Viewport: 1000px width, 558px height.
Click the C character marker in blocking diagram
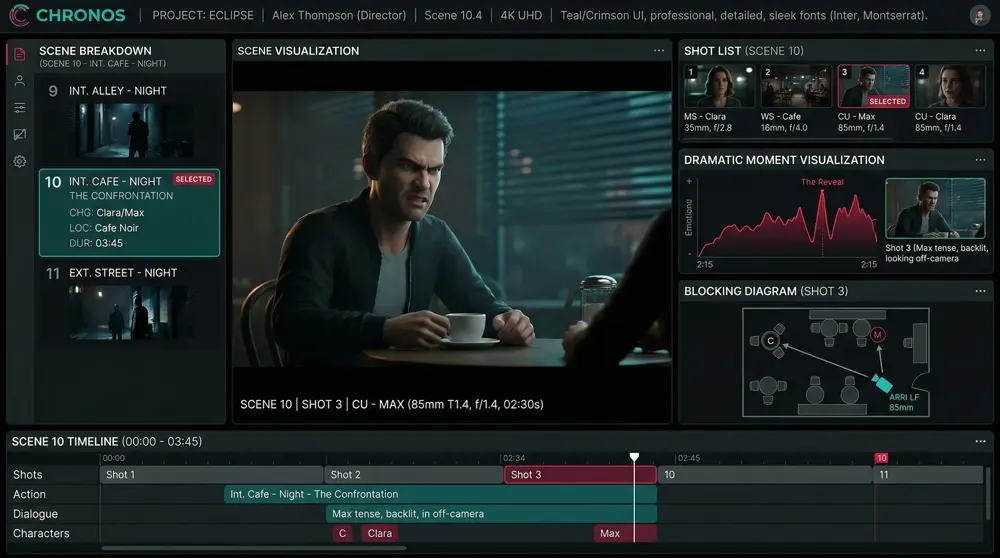[x=770, y=341]
